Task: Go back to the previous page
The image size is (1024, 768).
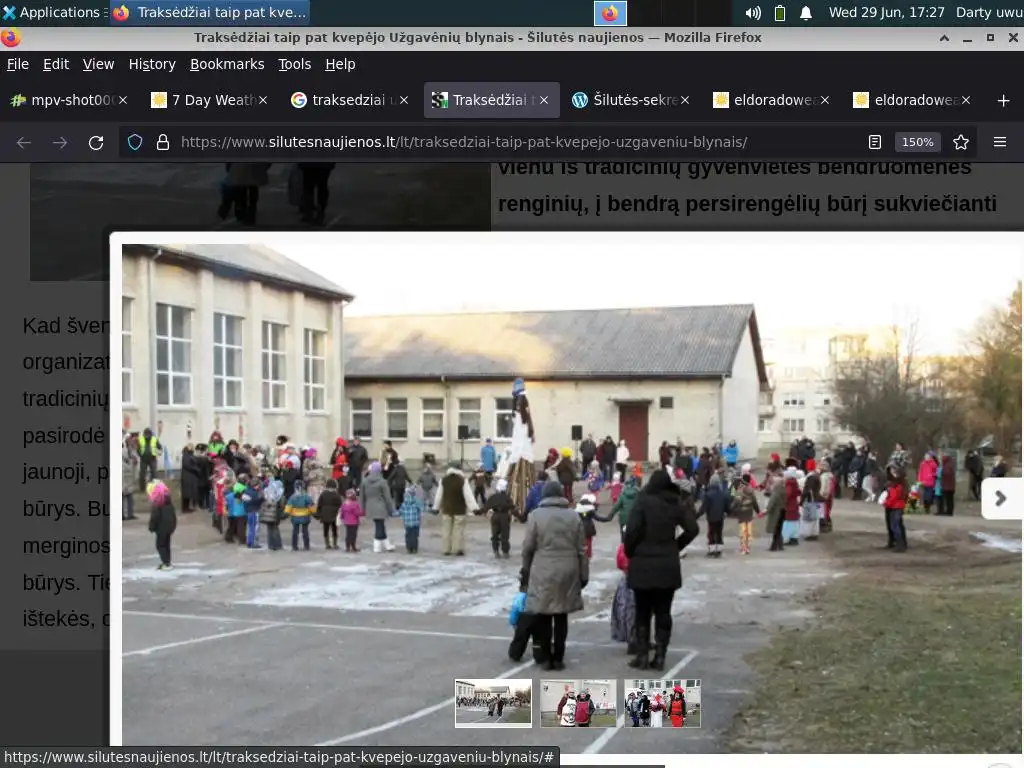Action: [x=24, y=142]
